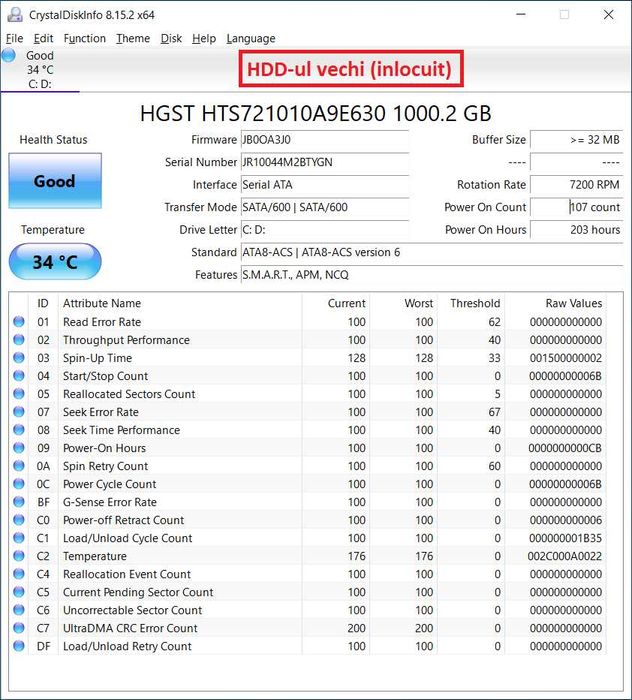Click the Threshold column header

(x=471, y=303)
